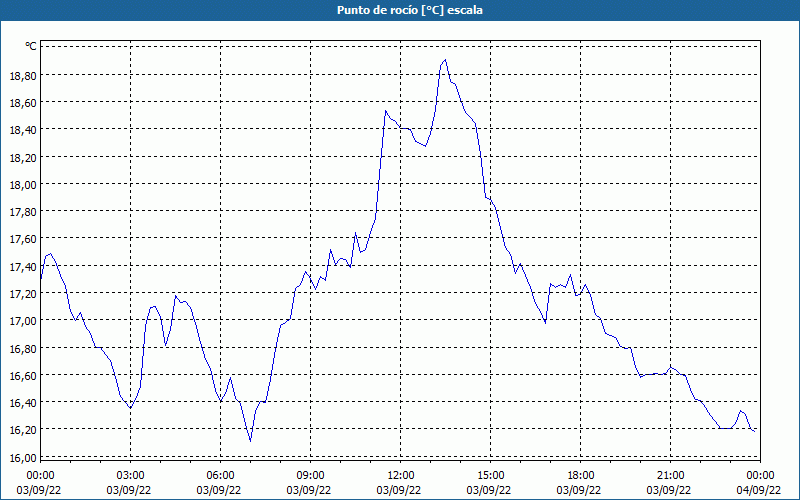The height and width of the screenshot is (500, 800).
Task: Select the 18,80 y-axis value
Action: point(23,76)
